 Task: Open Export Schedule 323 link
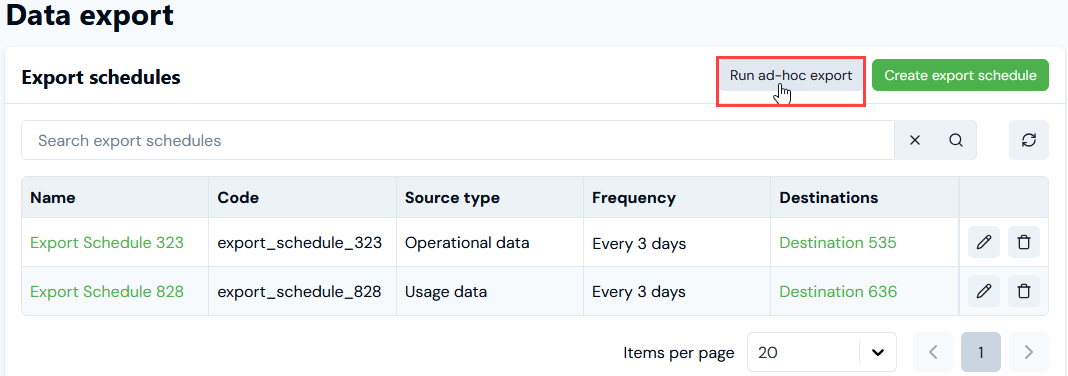coord(107,242)
